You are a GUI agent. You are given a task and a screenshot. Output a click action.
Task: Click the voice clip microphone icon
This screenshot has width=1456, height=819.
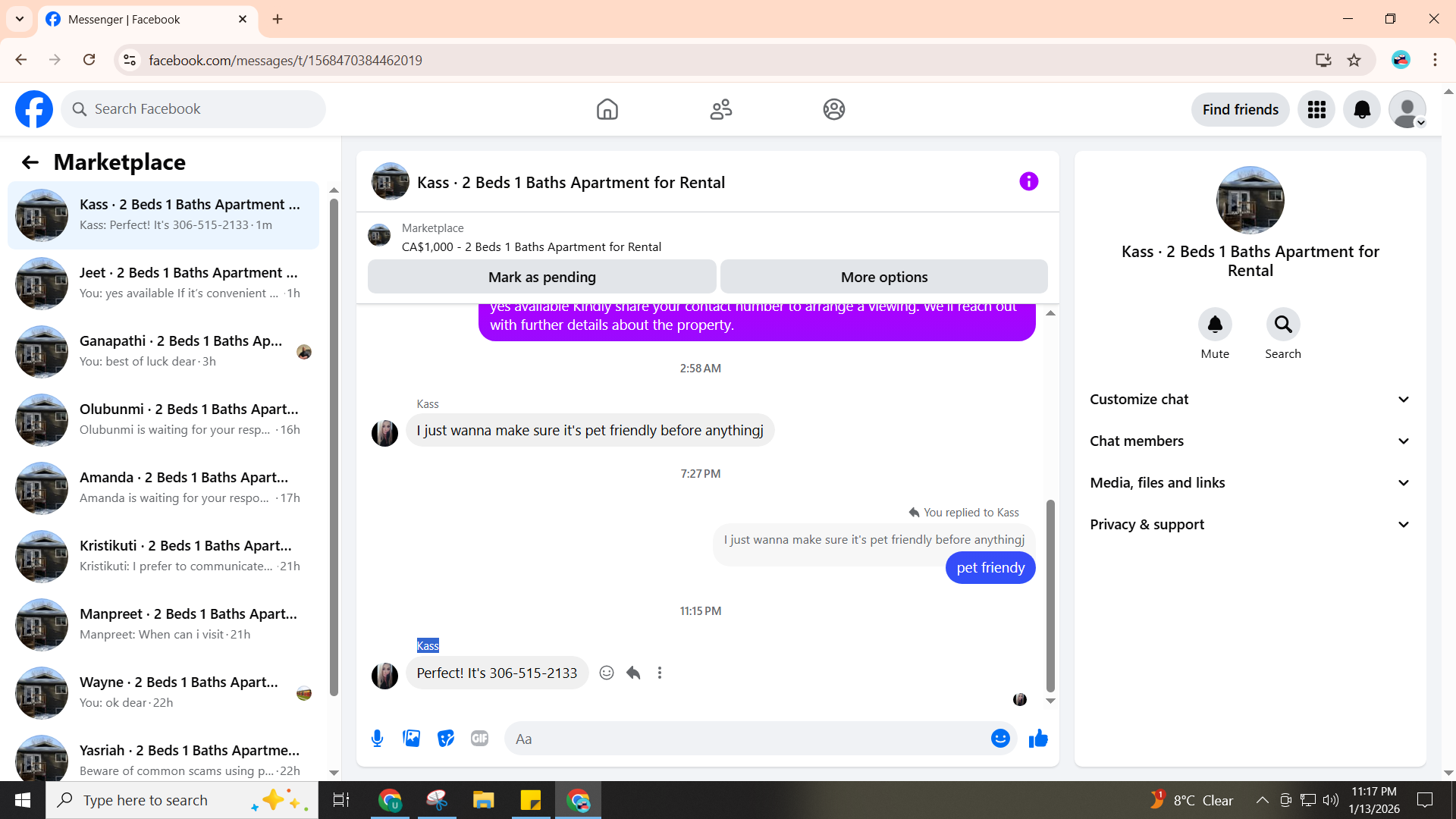(x=377, y=739)
